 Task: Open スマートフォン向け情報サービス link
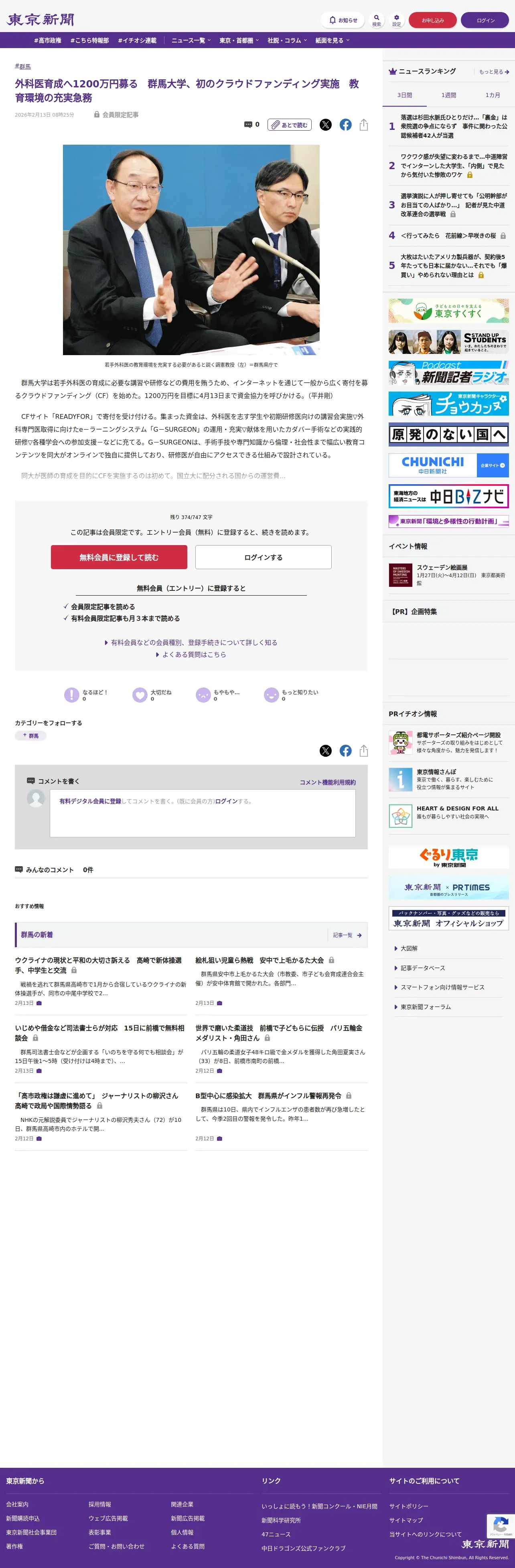click(x=442, y=987)
